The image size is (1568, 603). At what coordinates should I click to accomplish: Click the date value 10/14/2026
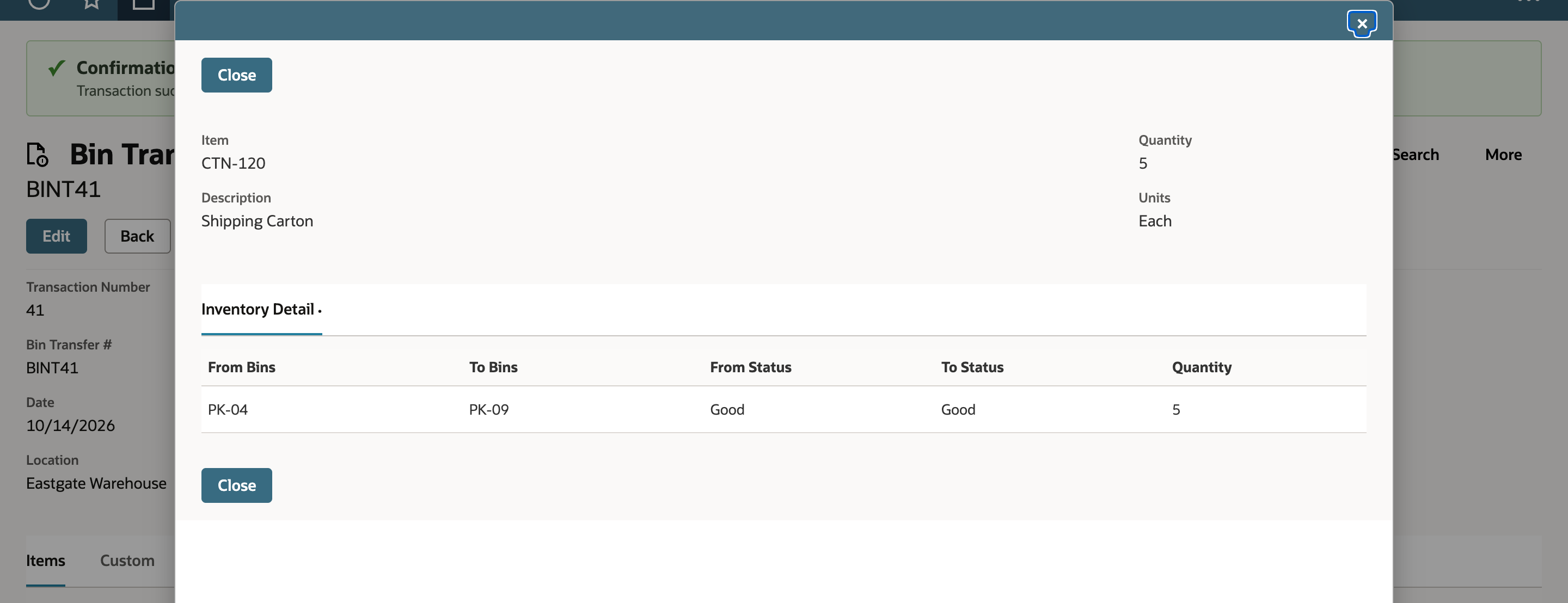click(71, 426)
